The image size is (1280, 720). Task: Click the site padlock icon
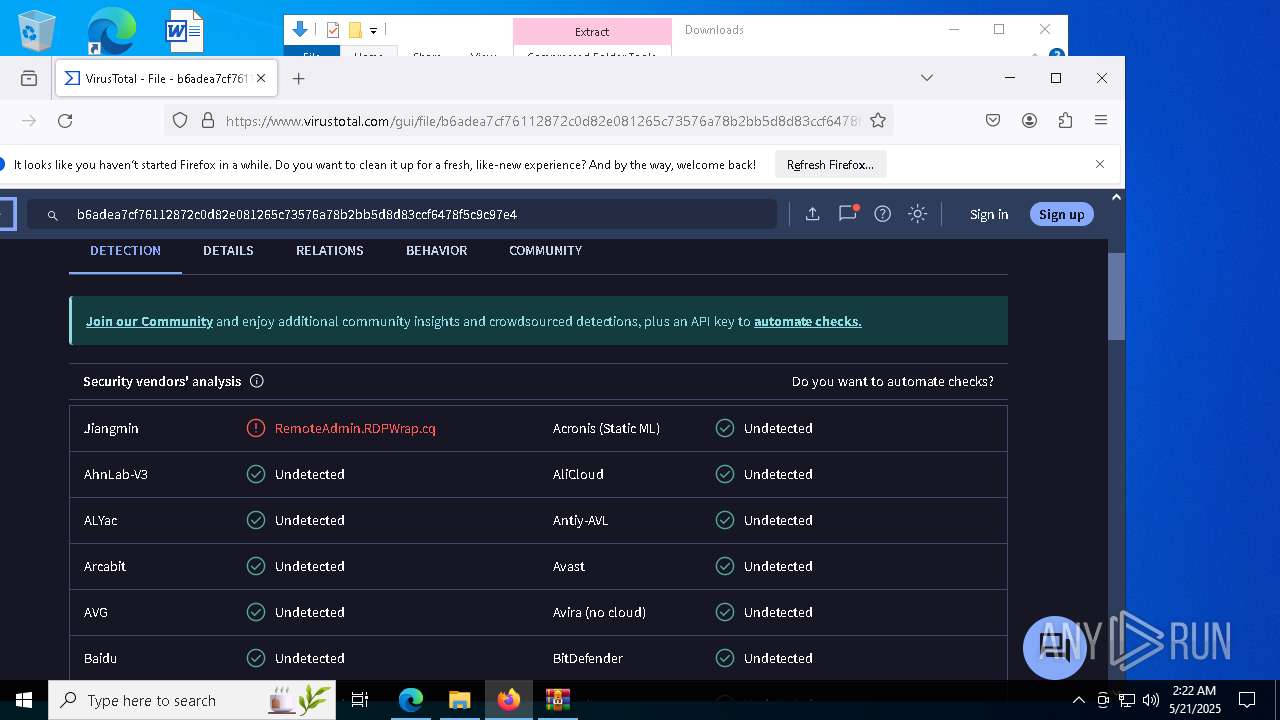208,121
